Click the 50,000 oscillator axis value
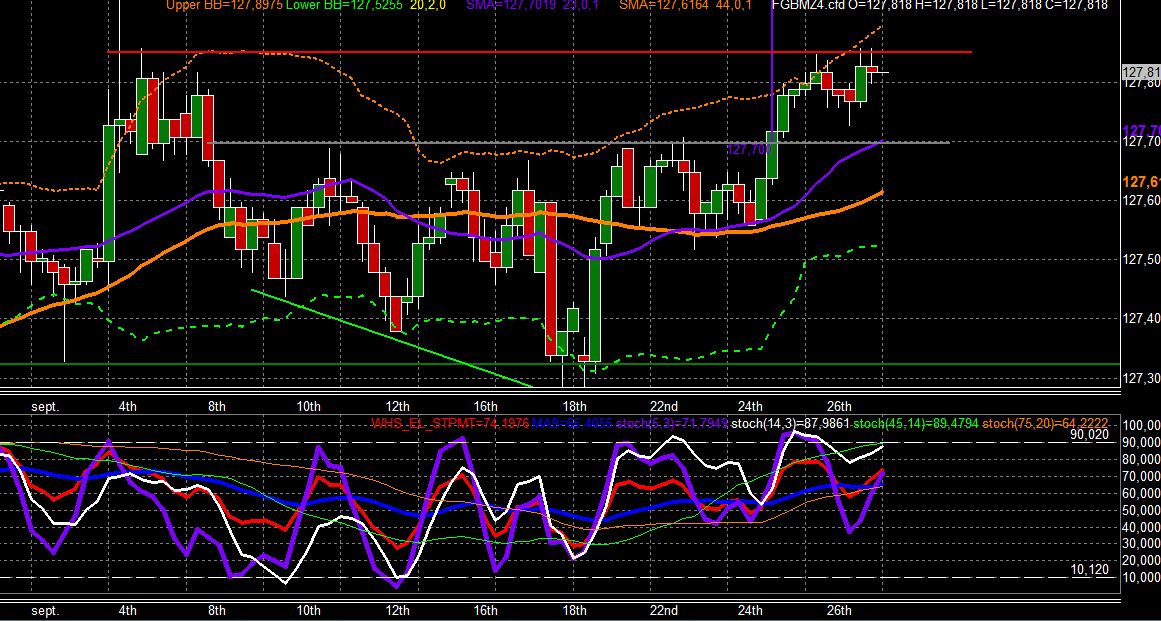1161x621 pixels. click(1142, 510)
